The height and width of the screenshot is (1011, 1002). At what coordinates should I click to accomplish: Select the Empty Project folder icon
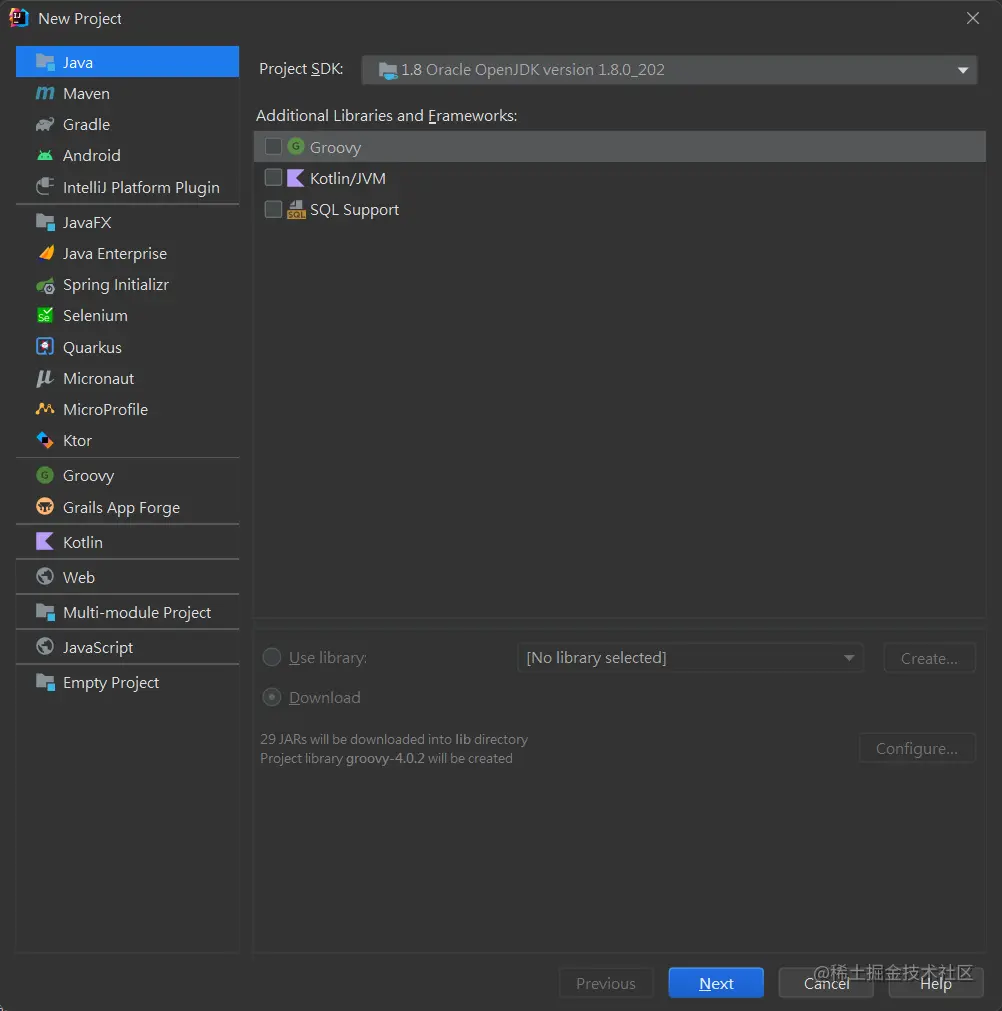click(x=45, y=682)
